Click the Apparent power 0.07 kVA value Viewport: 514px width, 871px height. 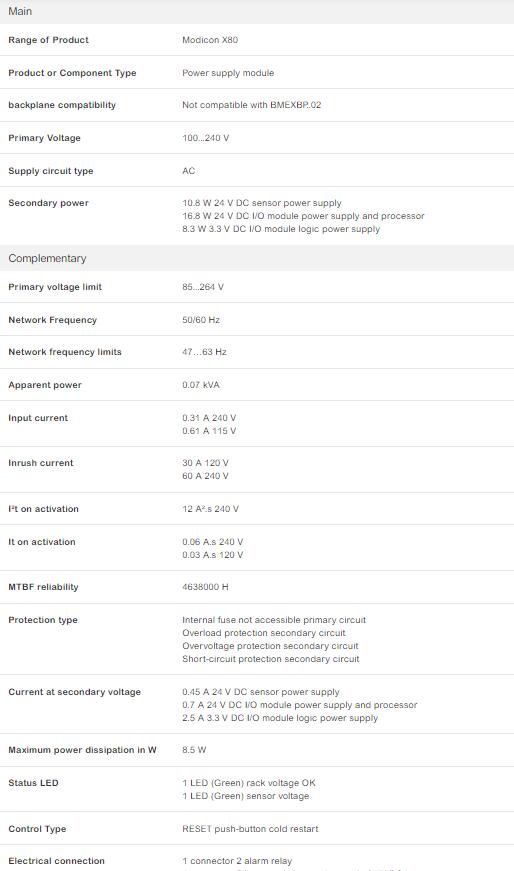tap(201, 385)
